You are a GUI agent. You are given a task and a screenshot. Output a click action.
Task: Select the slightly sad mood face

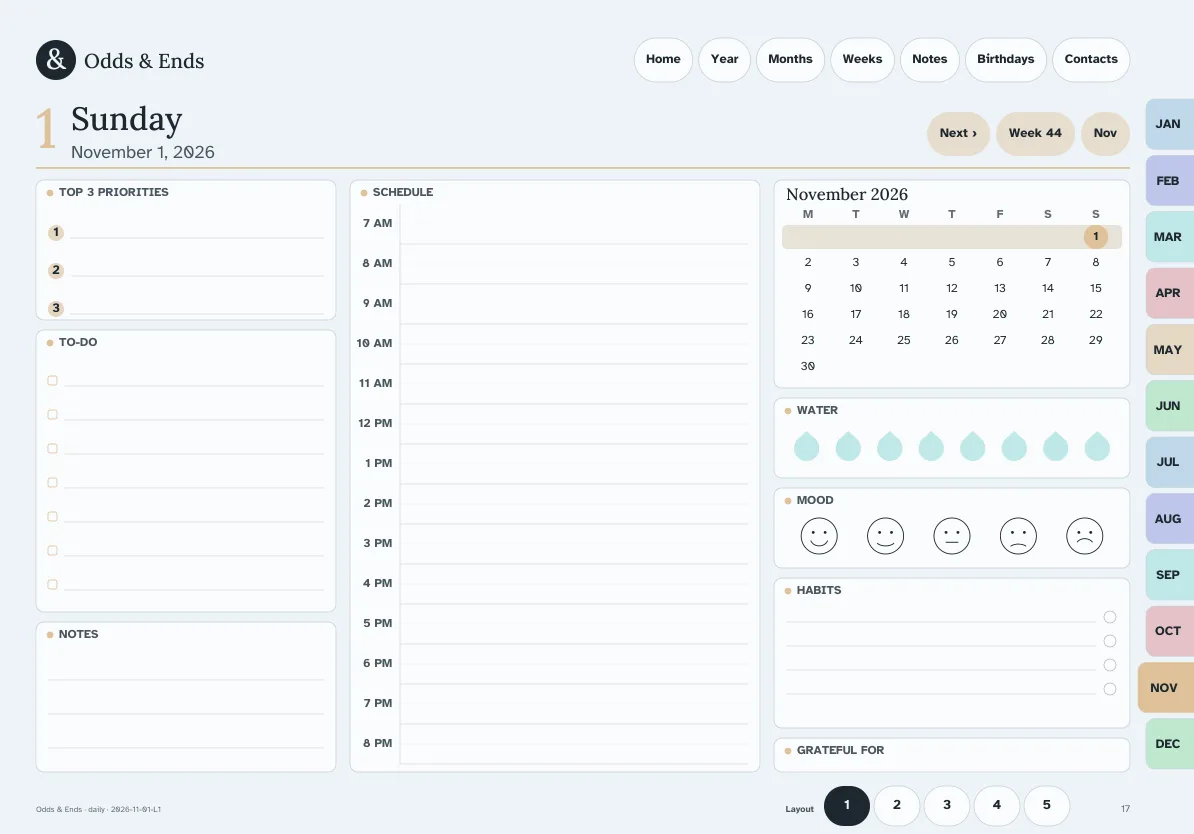click(1017, 536)
